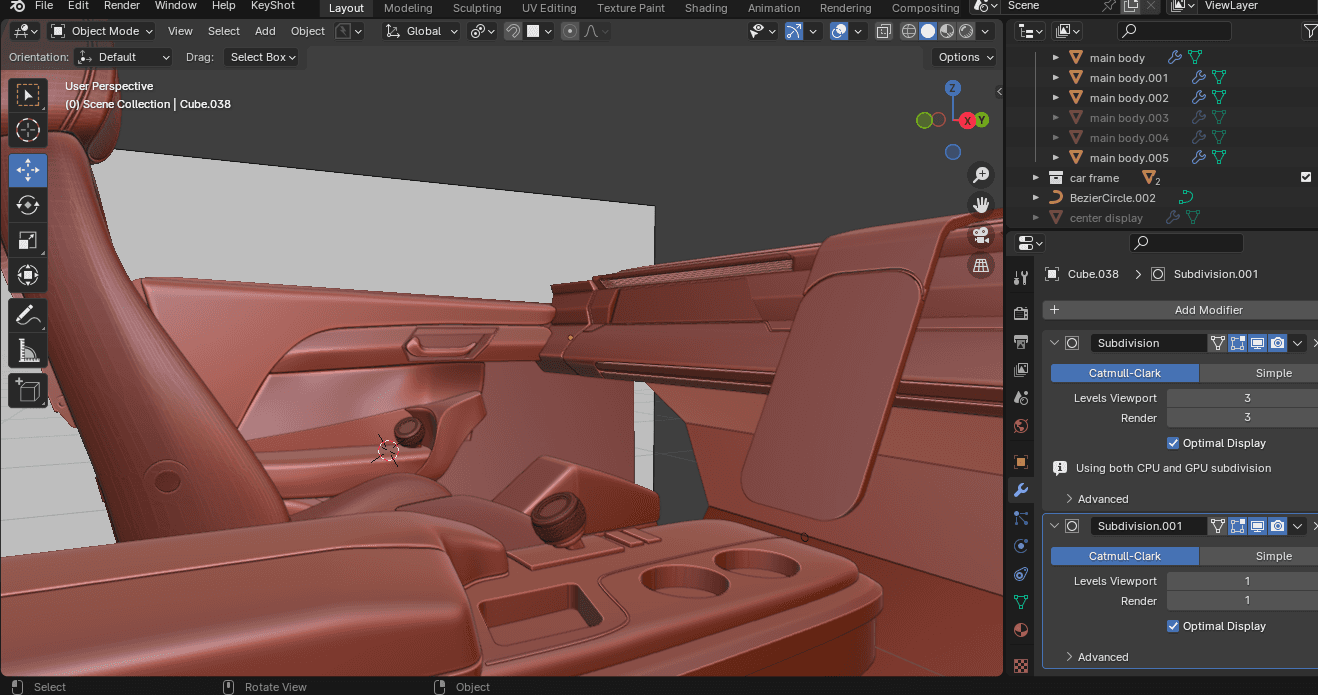Open the Render menu
Viewport: 1318px width, 695px height.
[x=122, y=6]
